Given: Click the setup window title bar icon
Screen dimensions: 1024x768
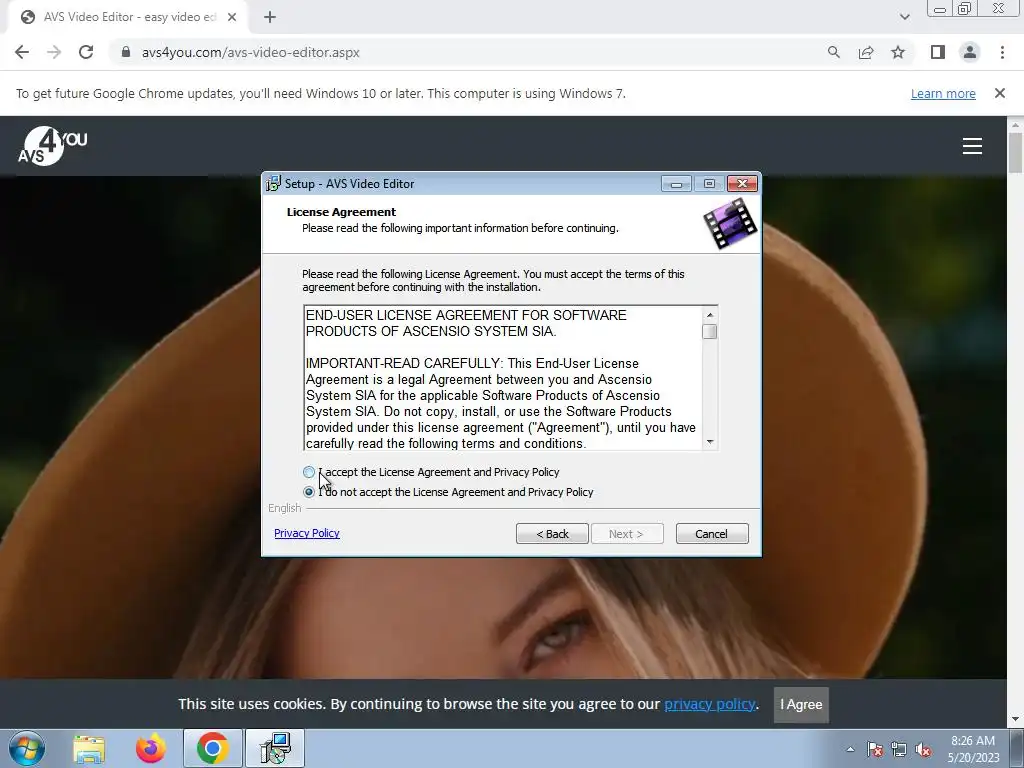Looking at the screenshot, I should click(273, 184).
